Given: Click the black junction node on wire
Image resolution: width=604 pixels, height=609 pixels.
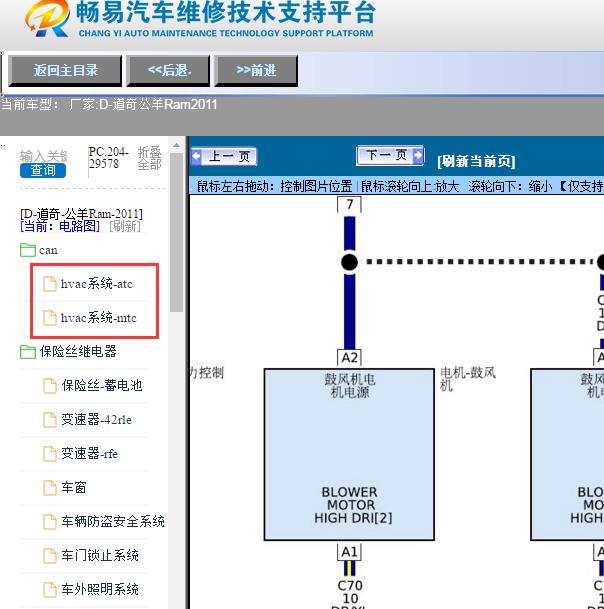Looking at the screenshot, I should [x=349, y=262].
